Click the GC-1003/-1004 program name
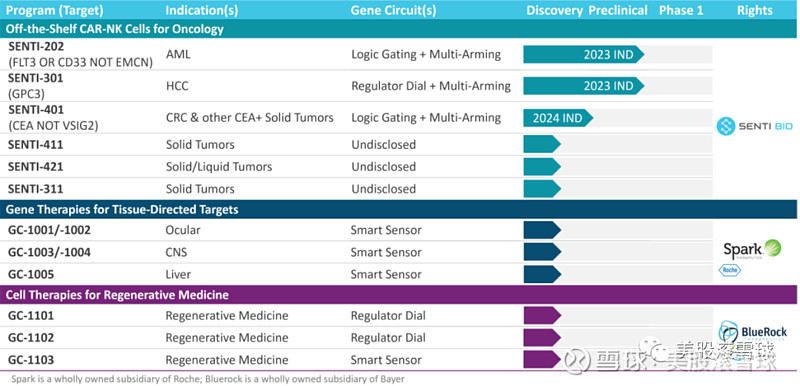The image size is (800, 386). click(x=49, y=252)
